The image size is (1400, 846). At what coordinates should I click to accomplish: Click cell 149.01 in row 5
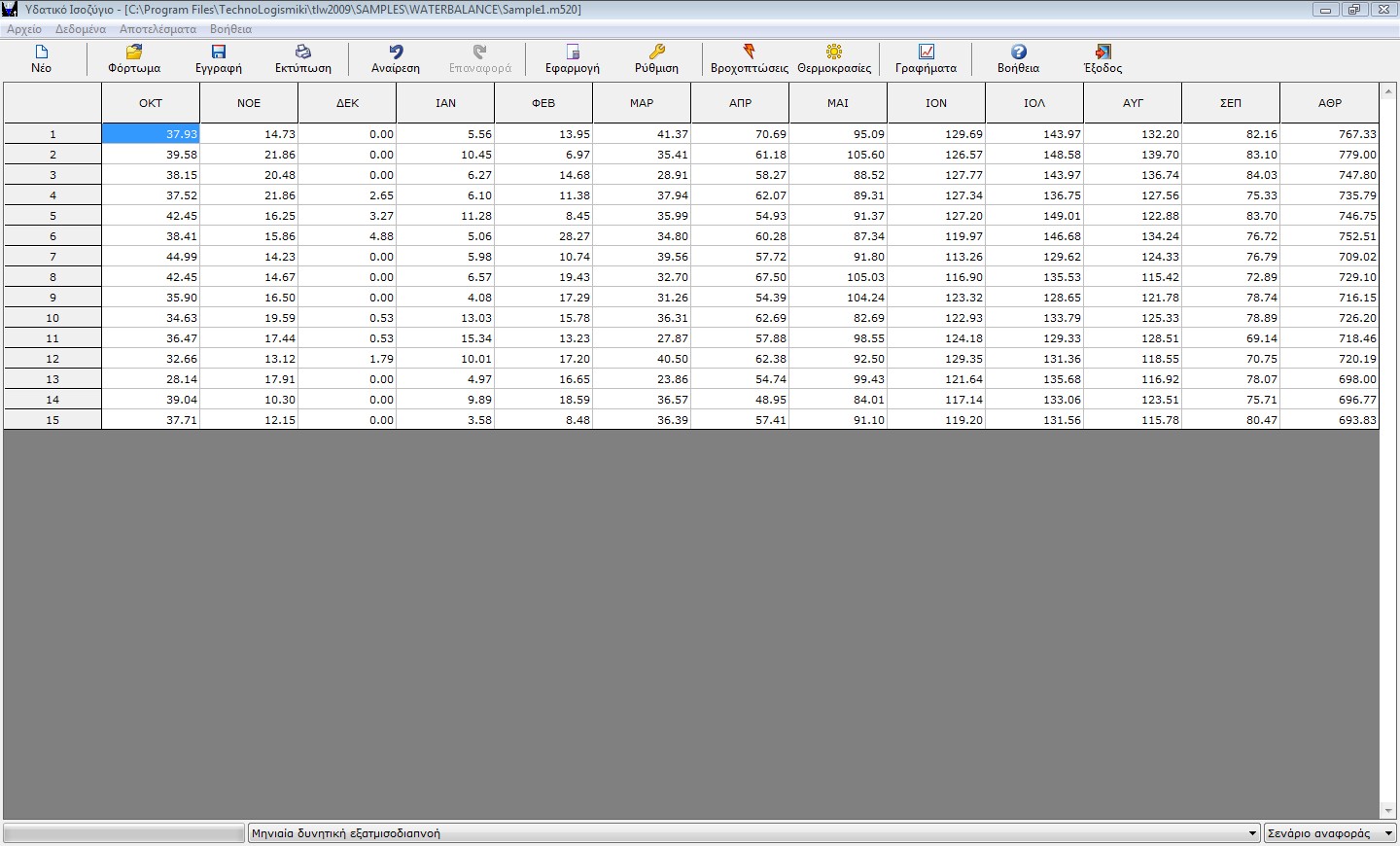coord(1034,216)
